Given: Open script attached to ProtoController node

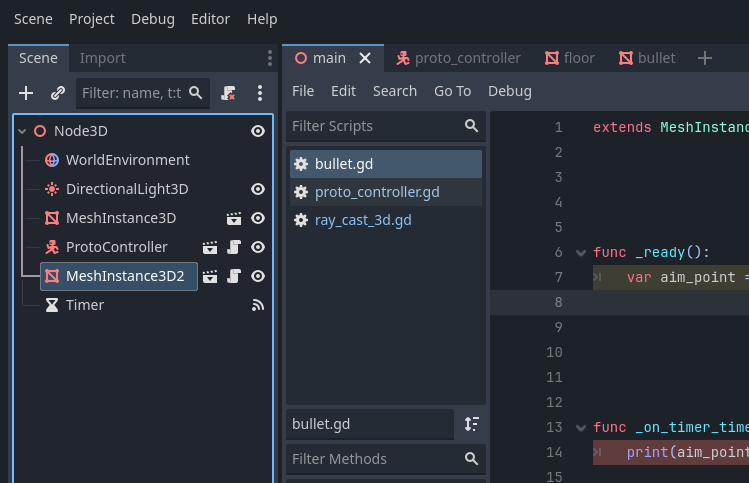Looking at the screenshot, I should tap(233, 247).
